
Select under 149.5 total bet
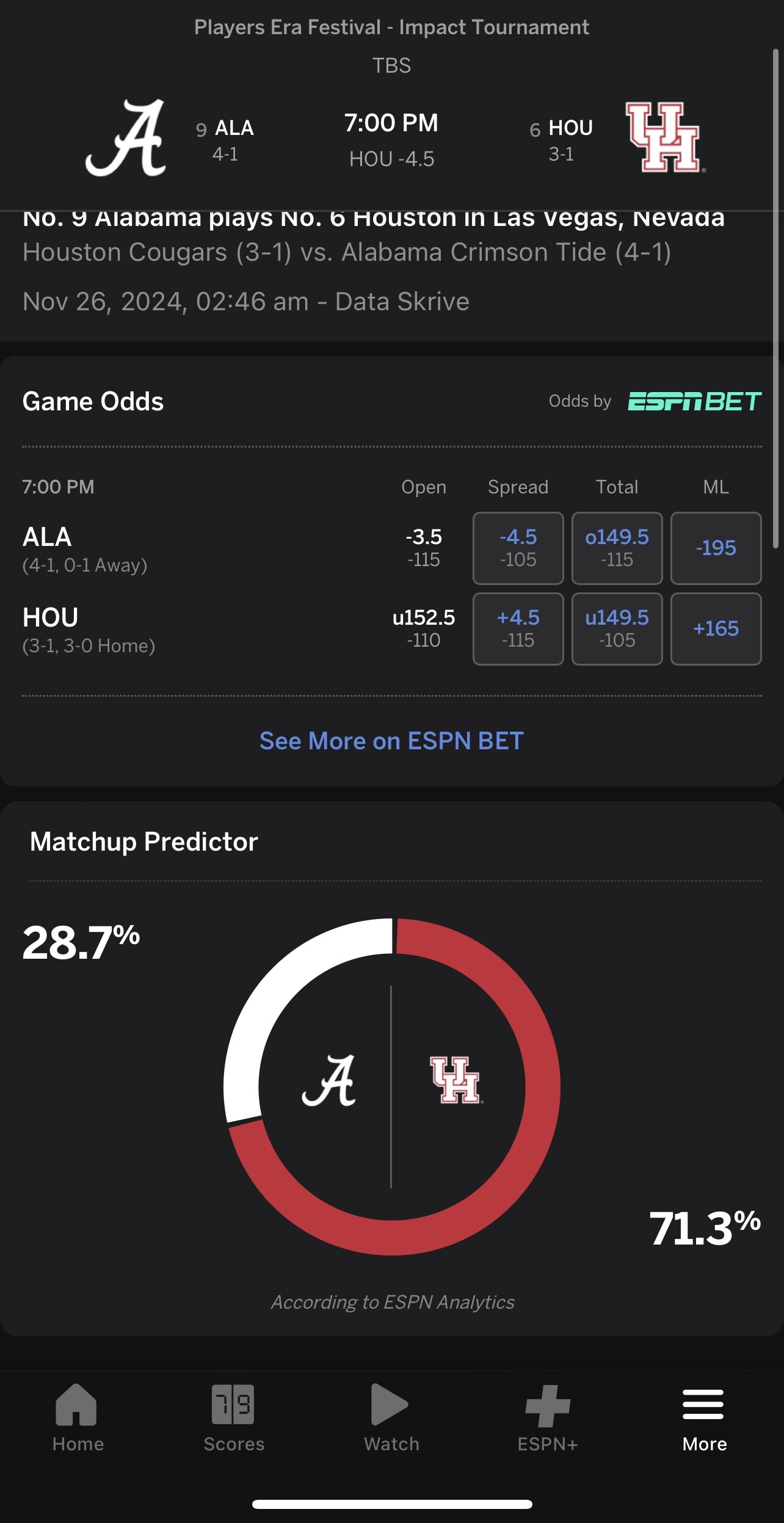[617, 628]
